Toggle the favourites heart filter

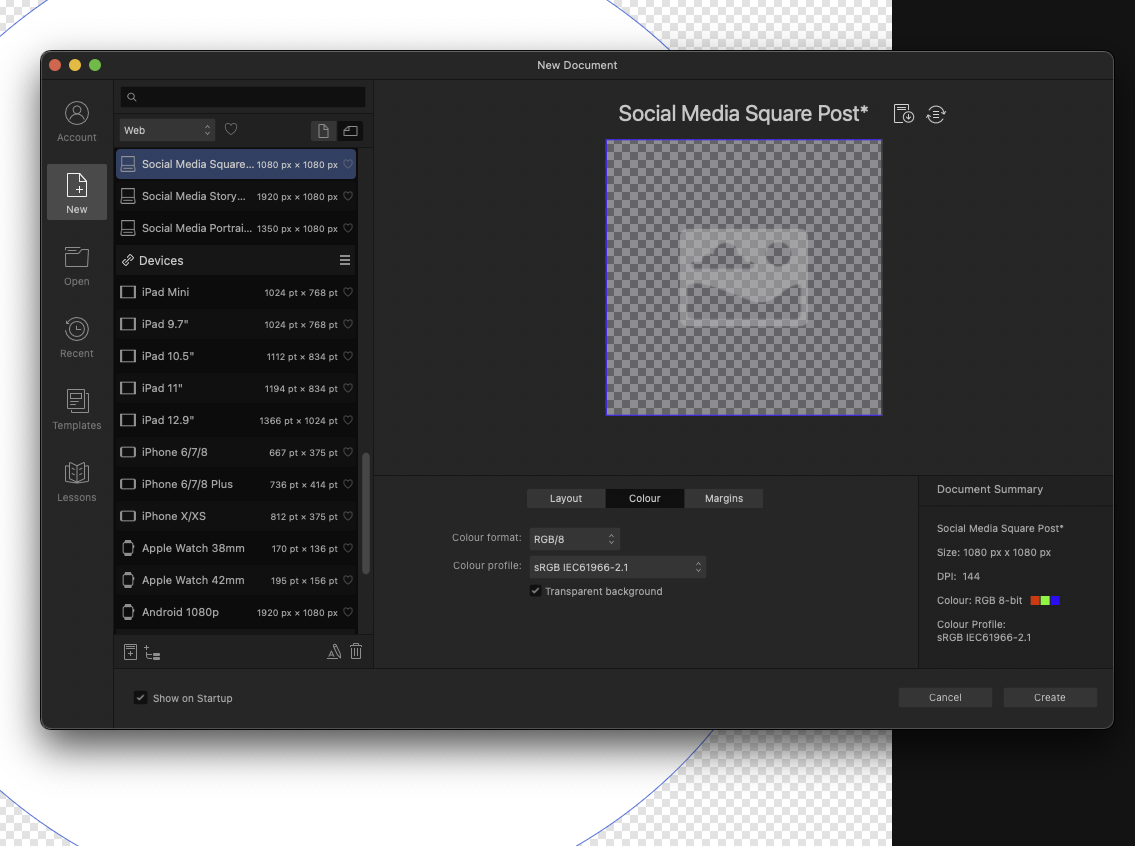[x=231, y=130]
